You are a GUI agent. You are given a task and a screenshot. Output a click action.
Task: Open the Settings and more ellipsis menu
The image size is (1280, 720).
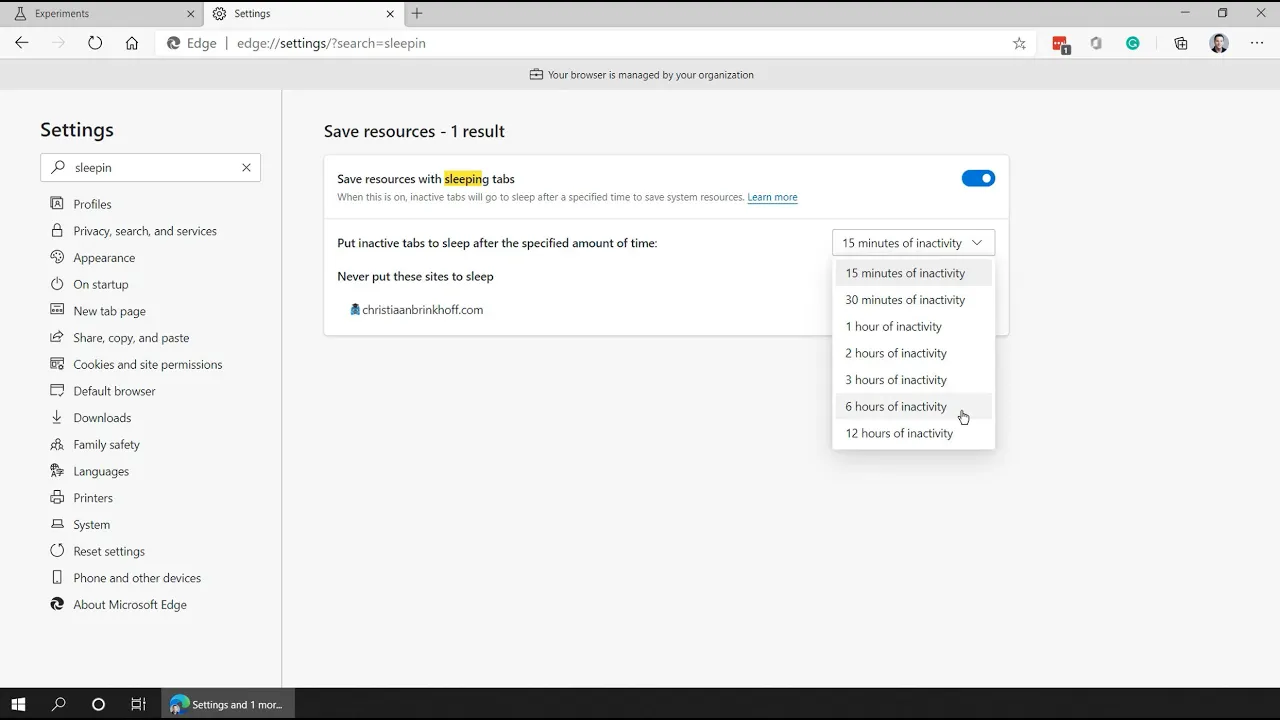point(1257,43)
